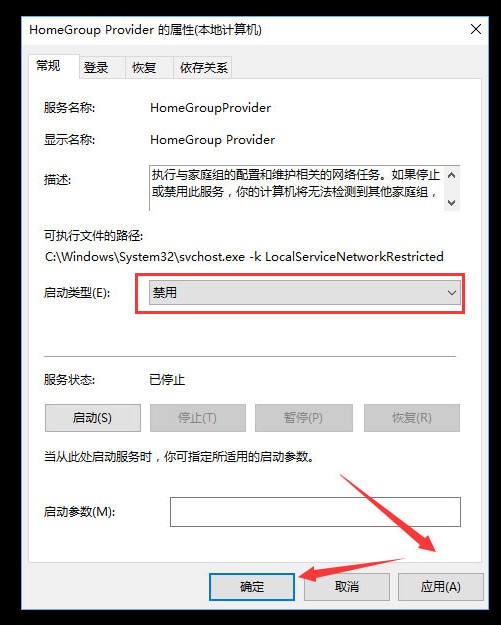This screenshot has height=625, width=501.
Task: Close the HomeGroup Provider properties dialog
Action: [x=475, y=29]
